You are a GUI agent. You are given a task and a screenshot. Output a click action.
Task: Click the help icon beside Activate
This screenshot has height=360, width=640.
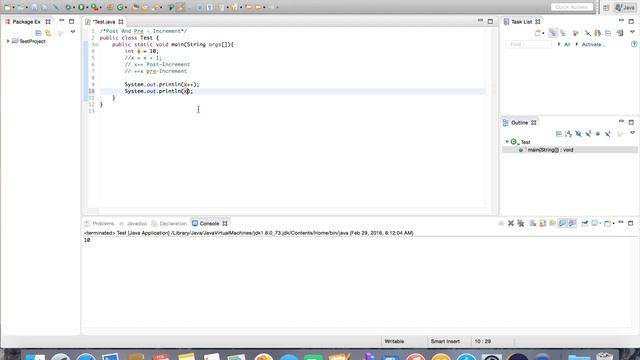634,44
